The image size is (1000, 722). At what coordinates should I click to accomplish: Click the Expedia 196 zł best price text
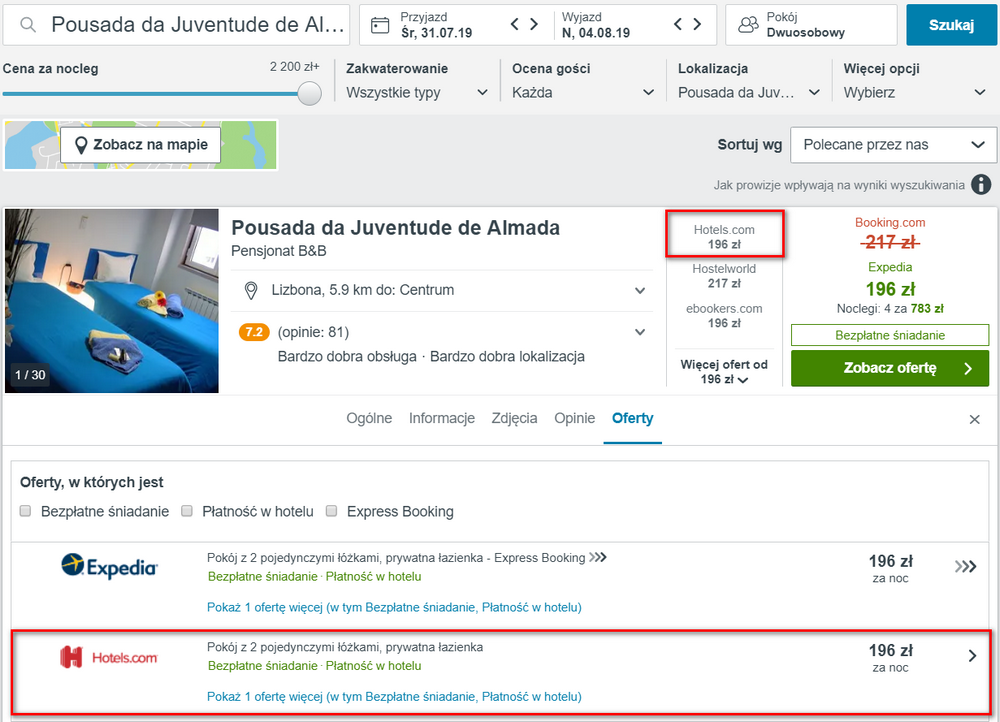[x=890, y=289]
